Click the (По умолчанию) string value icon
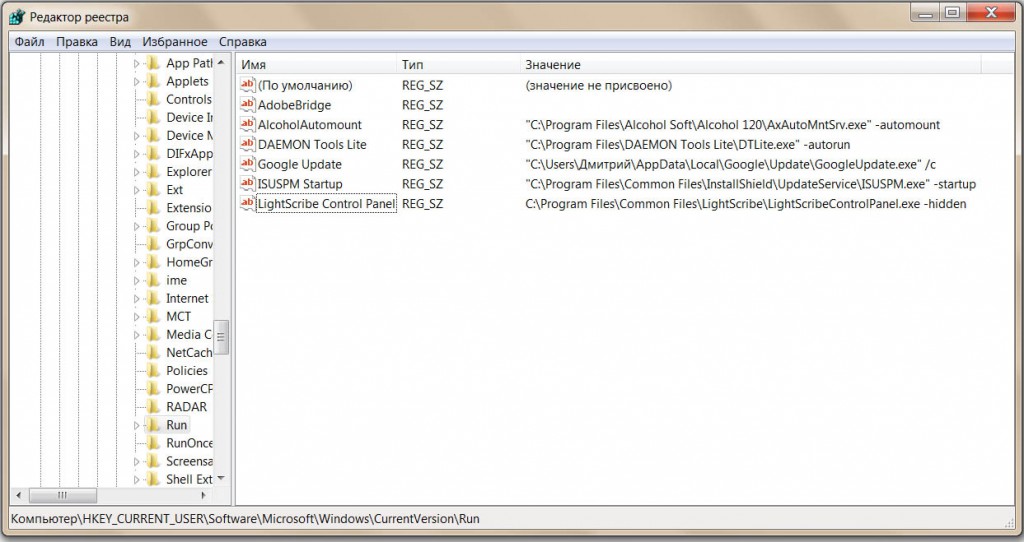 248,85
